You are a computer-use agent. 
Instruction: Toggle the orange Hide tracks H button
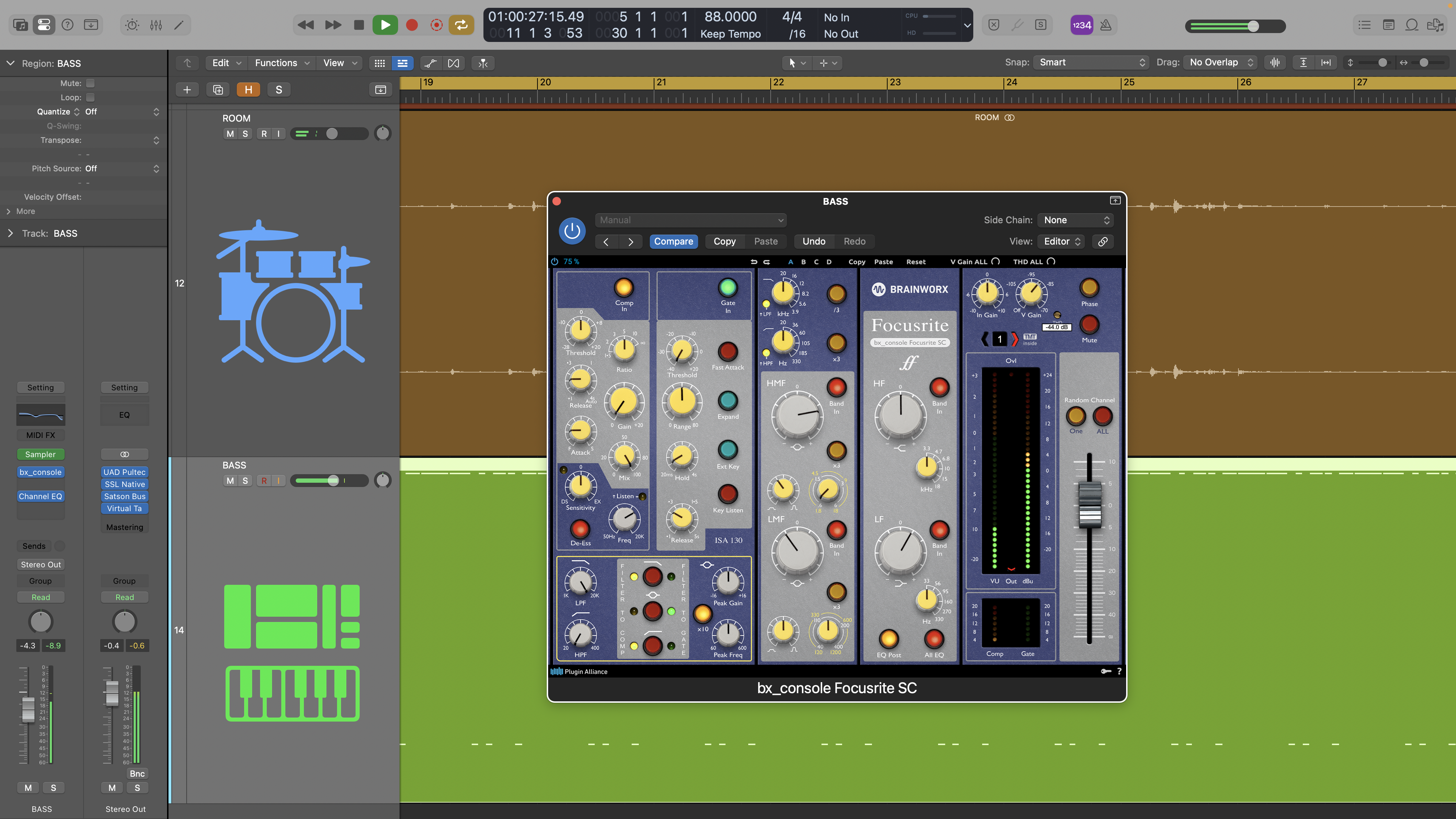coord(248,90)
